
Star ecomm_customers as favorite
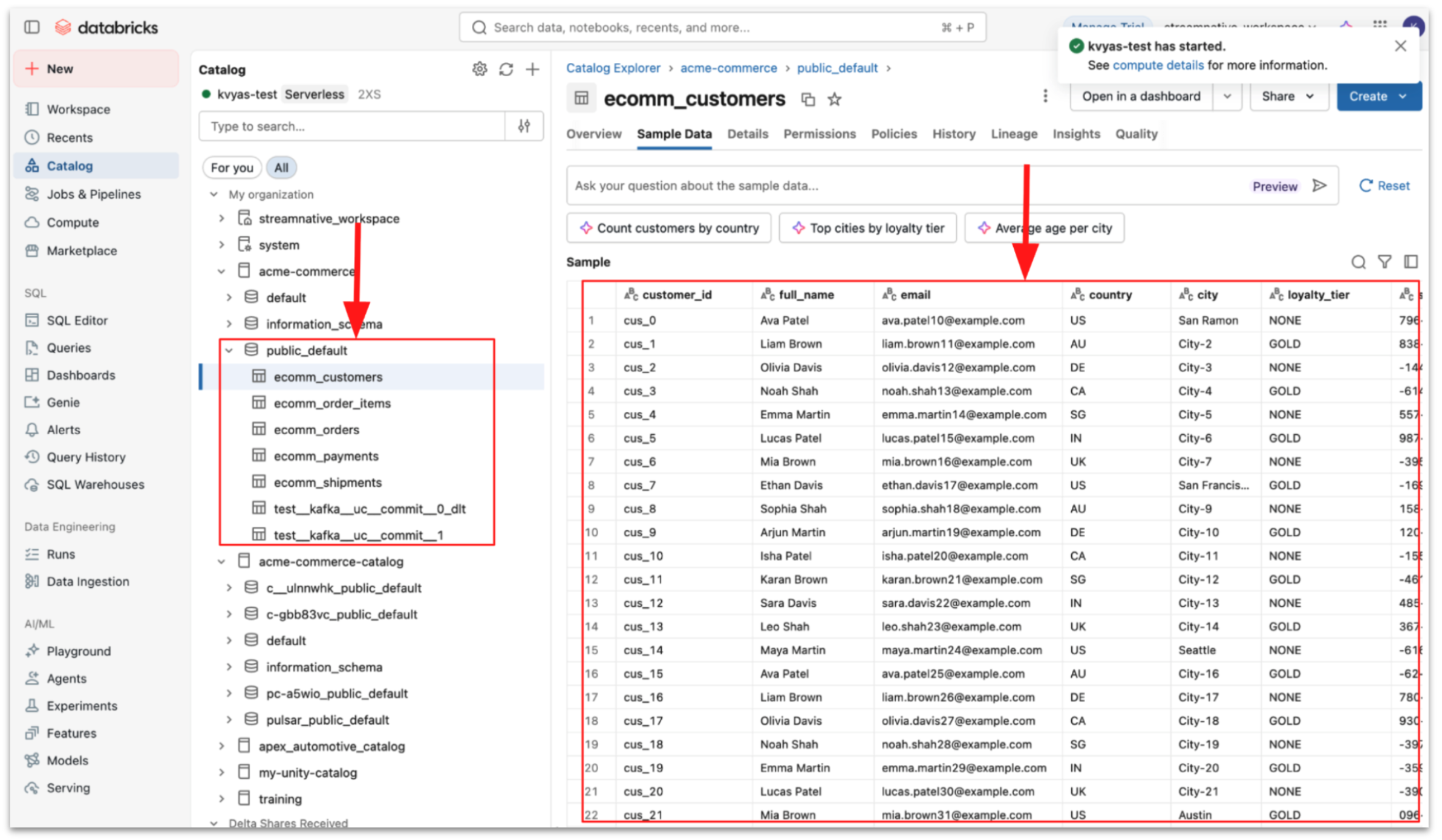click(x=834, y=99)
